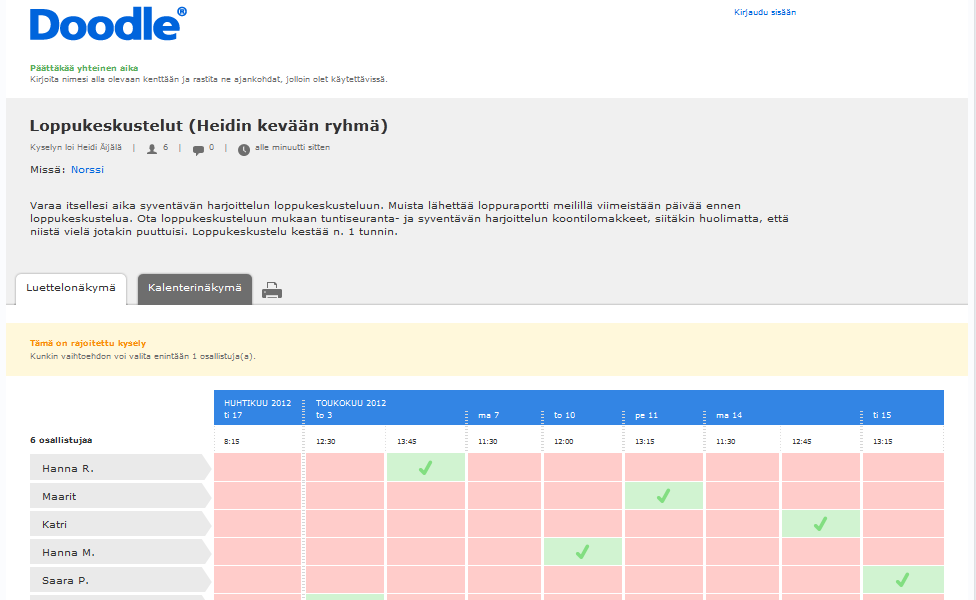976x600 pixels.
Task: Click the 'Kyselyn loi Heidi Äijälä' text
Action: pos(76,148)
